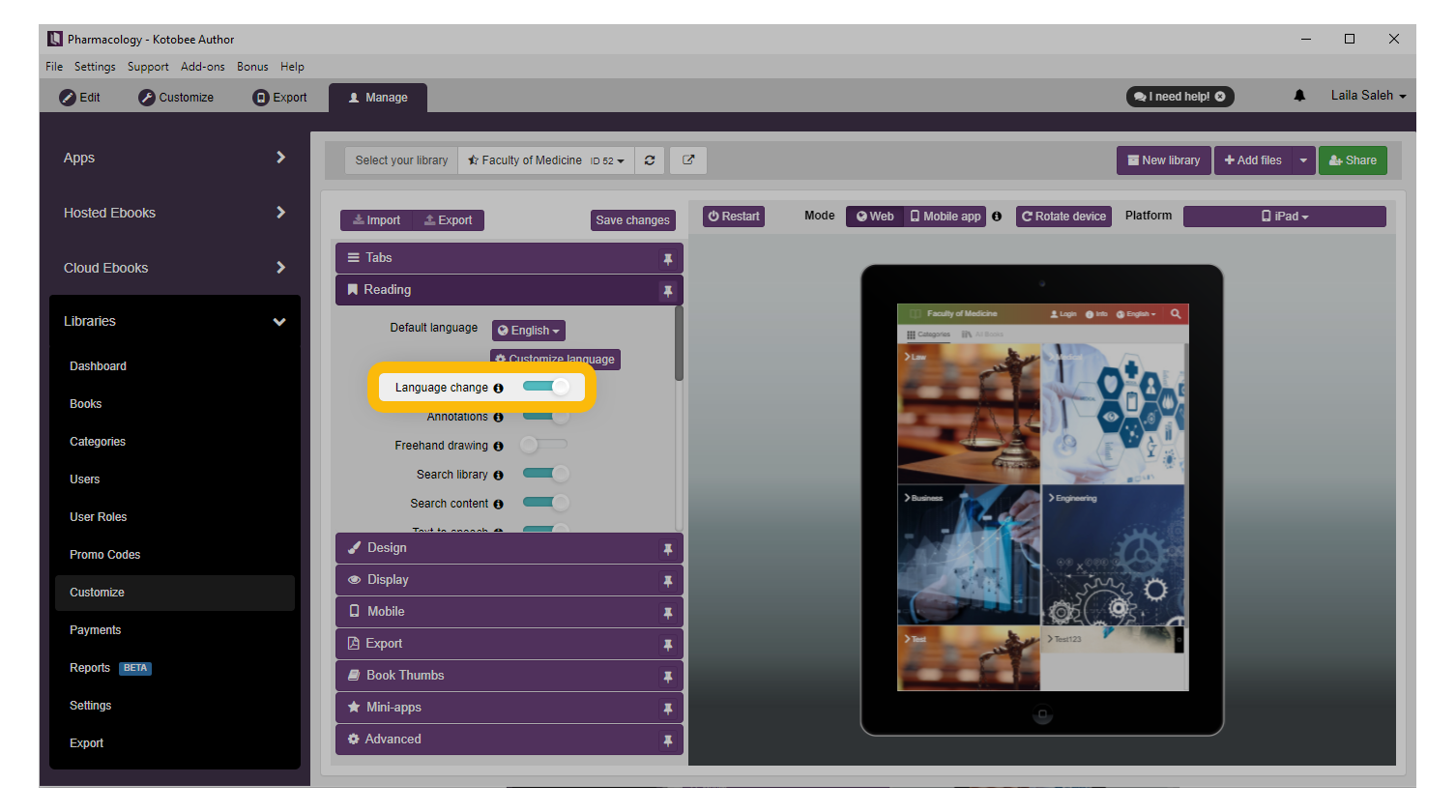Click info icon next to Search library
Screen dimensions: 1456x812
498,476
